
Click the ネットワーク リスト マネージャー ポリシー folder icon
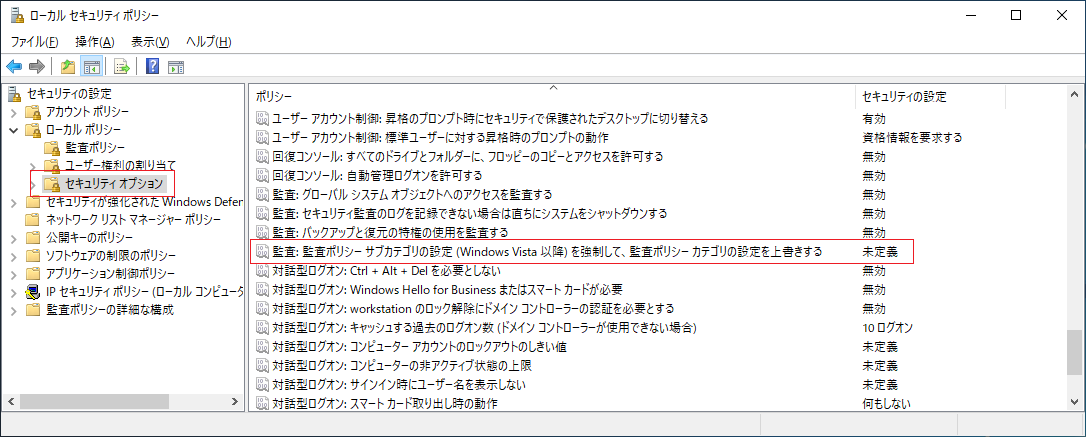coord(33,220)
